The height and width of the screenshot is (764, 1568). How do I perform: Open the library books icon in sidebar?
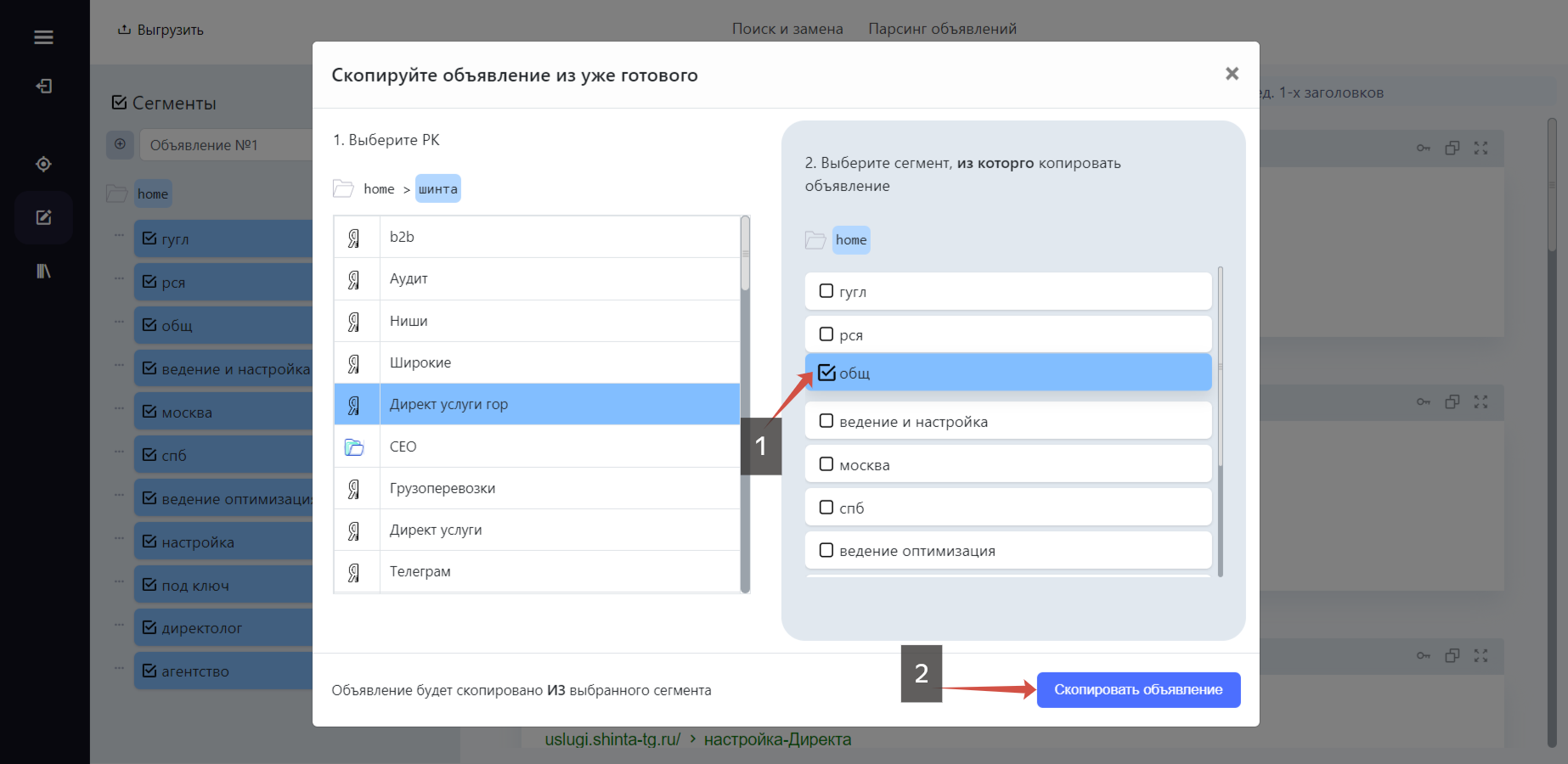point(43,271)
